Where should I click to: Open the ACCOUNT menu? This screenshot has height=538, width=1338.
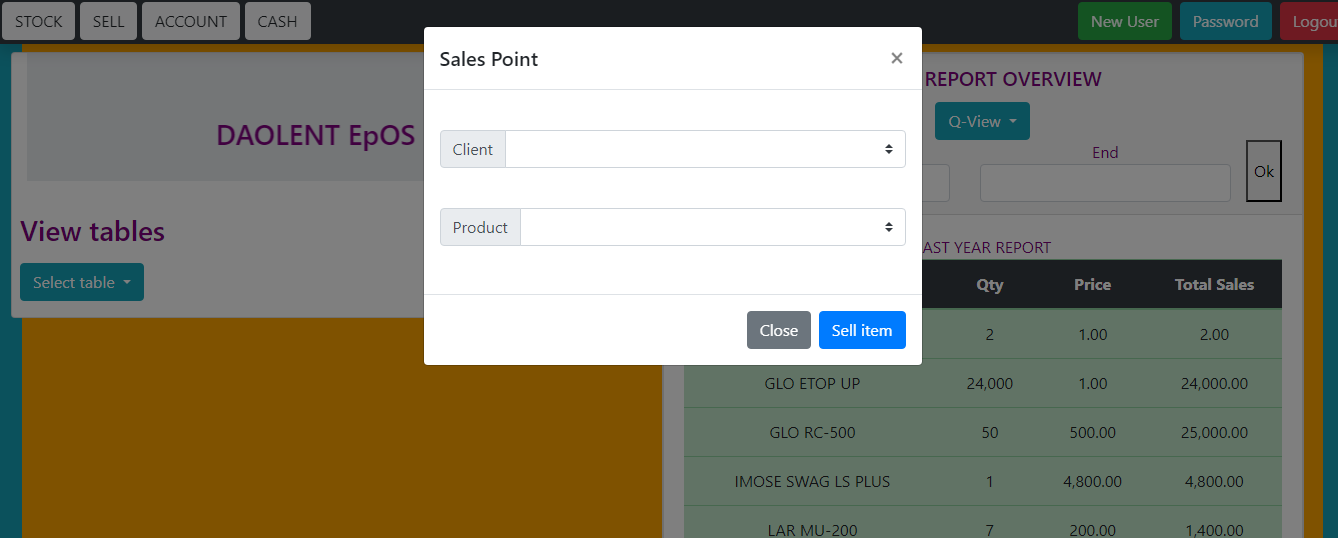(191, 21)
